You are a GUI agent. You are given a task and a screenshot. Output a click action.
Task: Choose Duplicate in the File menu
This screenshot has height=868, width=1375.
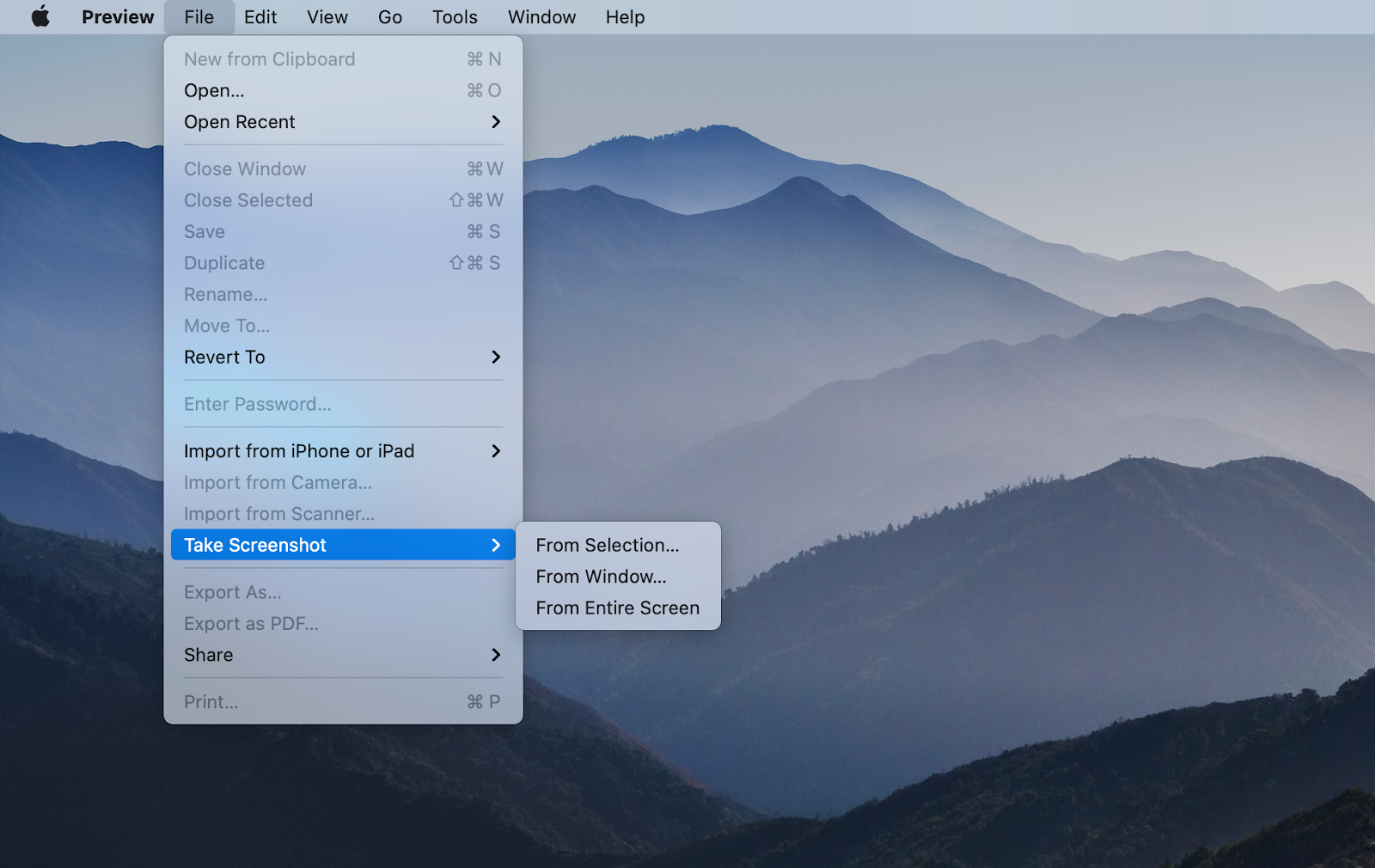pos(343,263)
